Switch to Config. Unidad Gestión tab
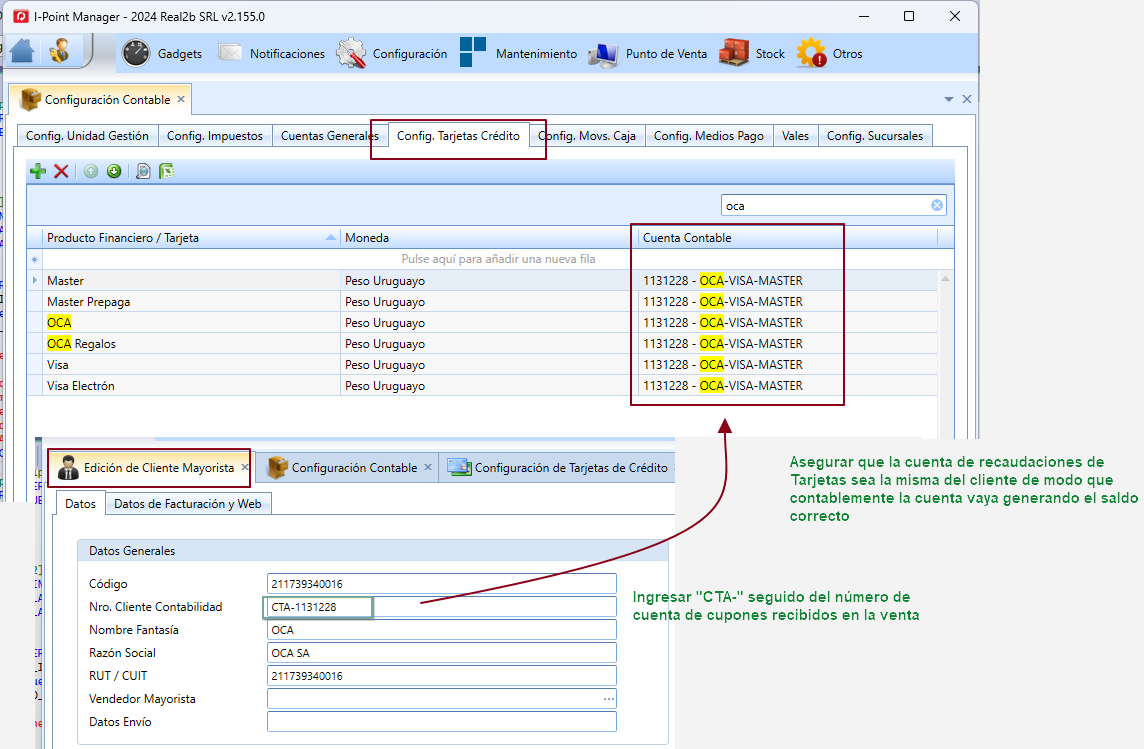 point(88,136)
